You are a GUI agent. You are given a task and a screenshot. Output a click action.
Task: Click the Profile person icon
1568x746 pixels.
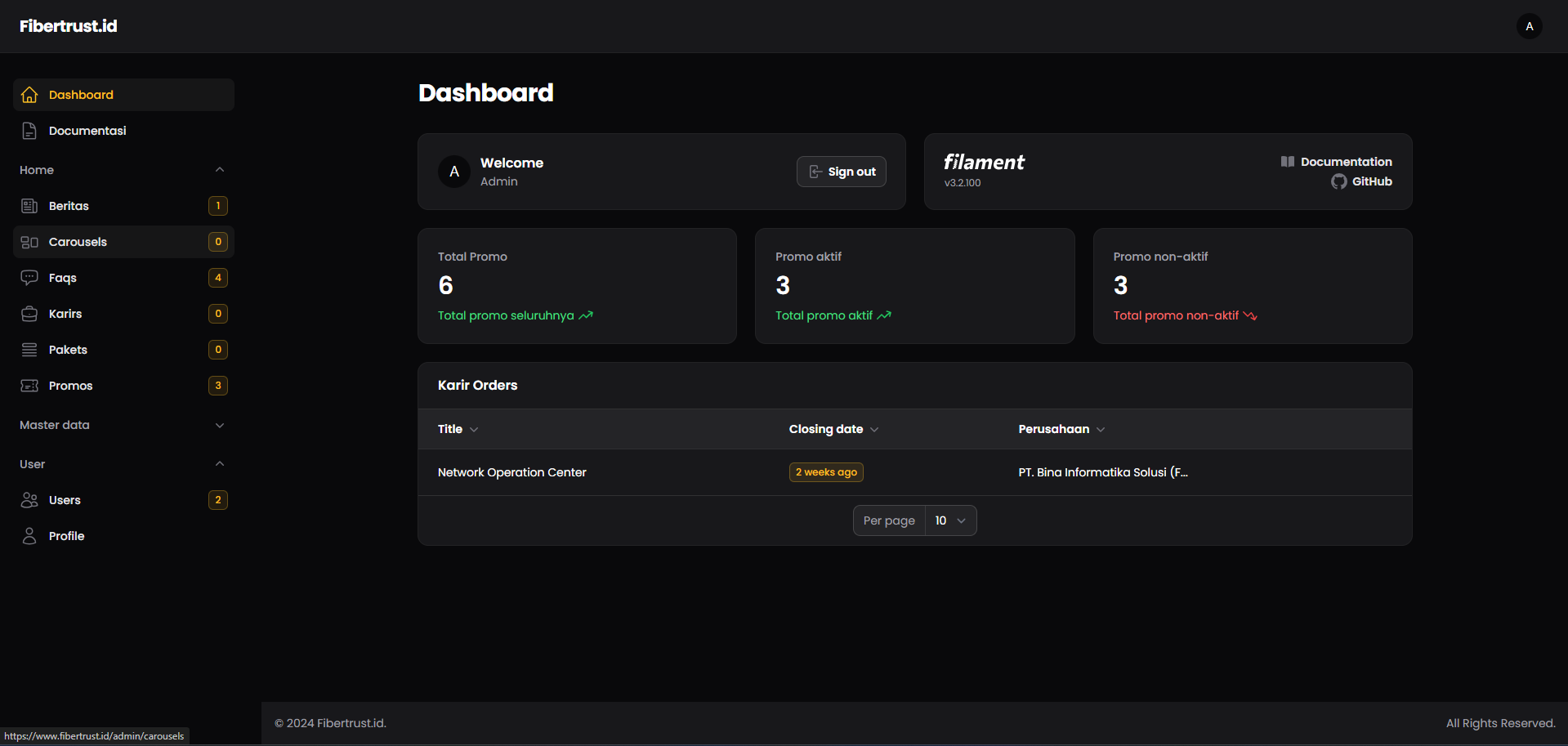click(29, 536)
